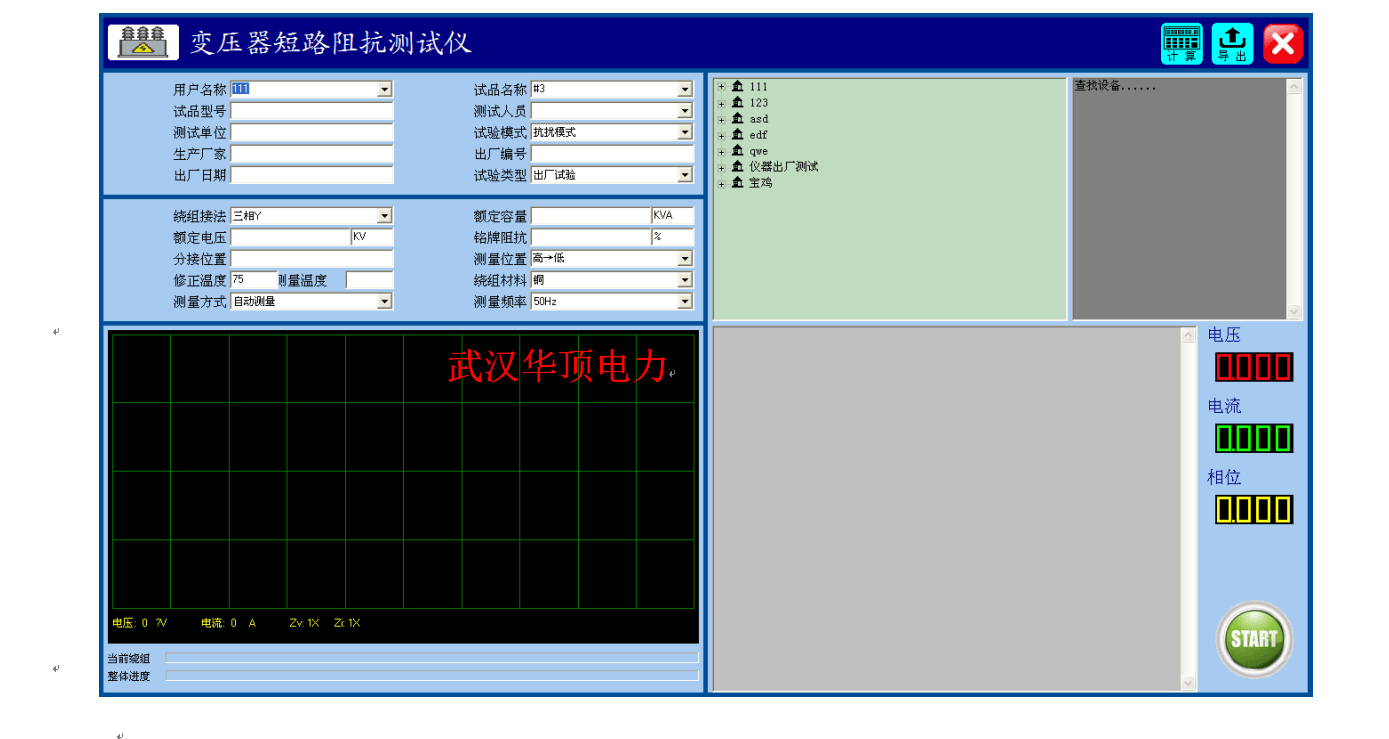Expand the 仪器出厂测试 tree node
The height and width of the screenshot is (739, 1389).
pyautogui.click(x=721, y=168)
